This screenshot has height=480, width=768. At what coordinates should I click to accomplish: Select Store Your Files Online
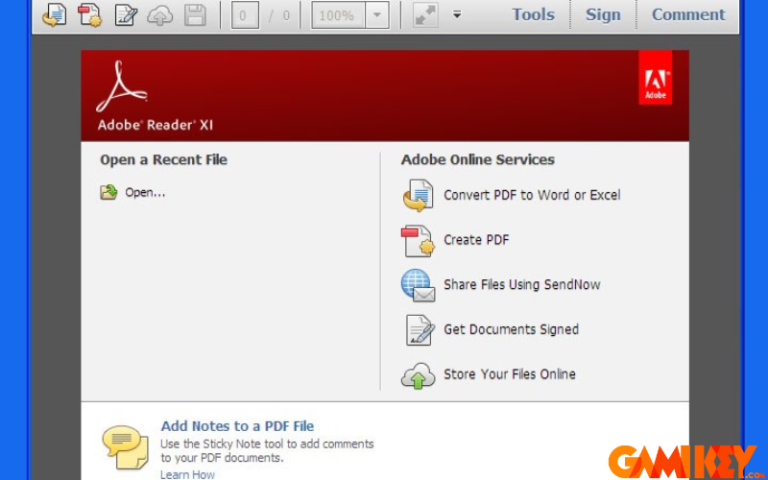tap(509, 374)
